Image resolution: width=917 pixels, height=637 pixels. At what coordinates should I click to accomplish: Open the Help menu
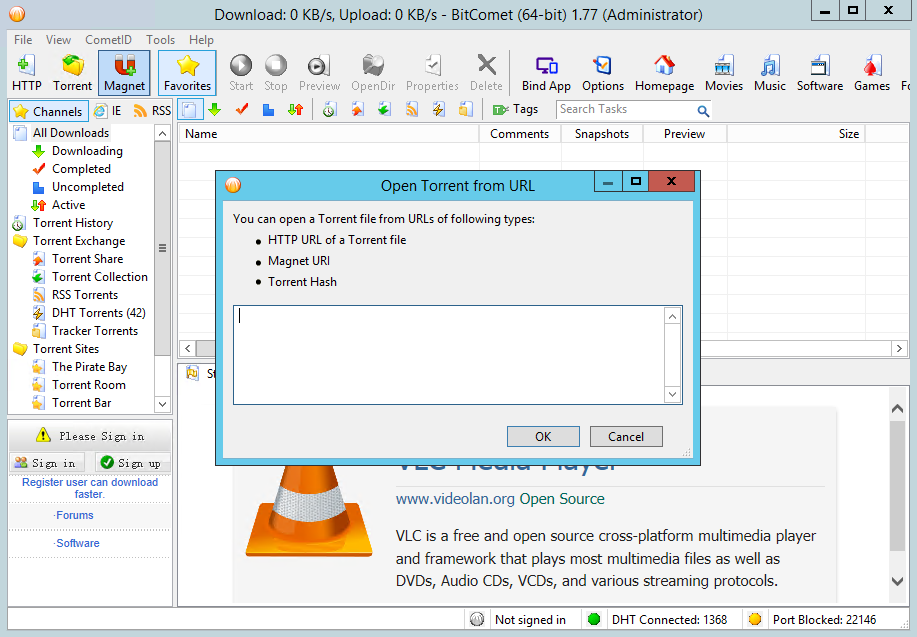click(201, 40)
